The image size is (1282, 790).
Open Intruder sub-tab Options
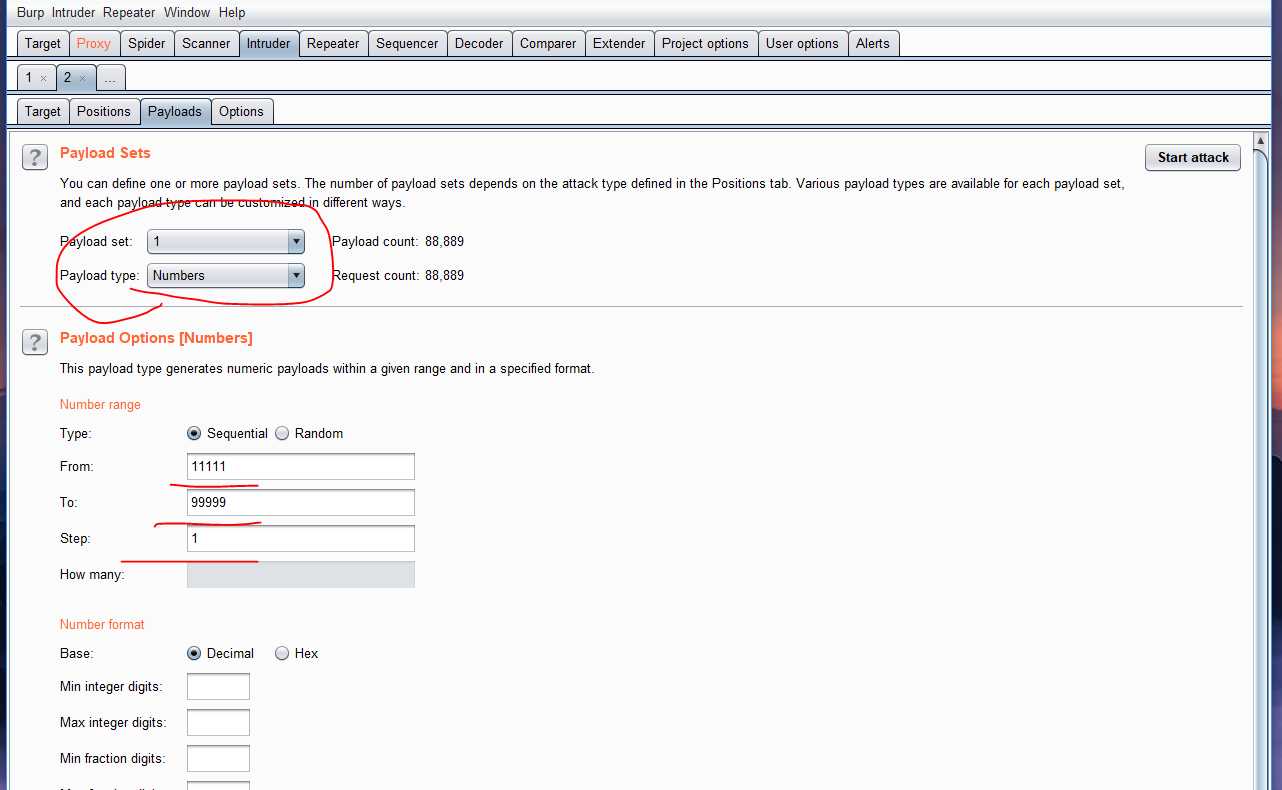pyautogui.click(x=241, y=111)
